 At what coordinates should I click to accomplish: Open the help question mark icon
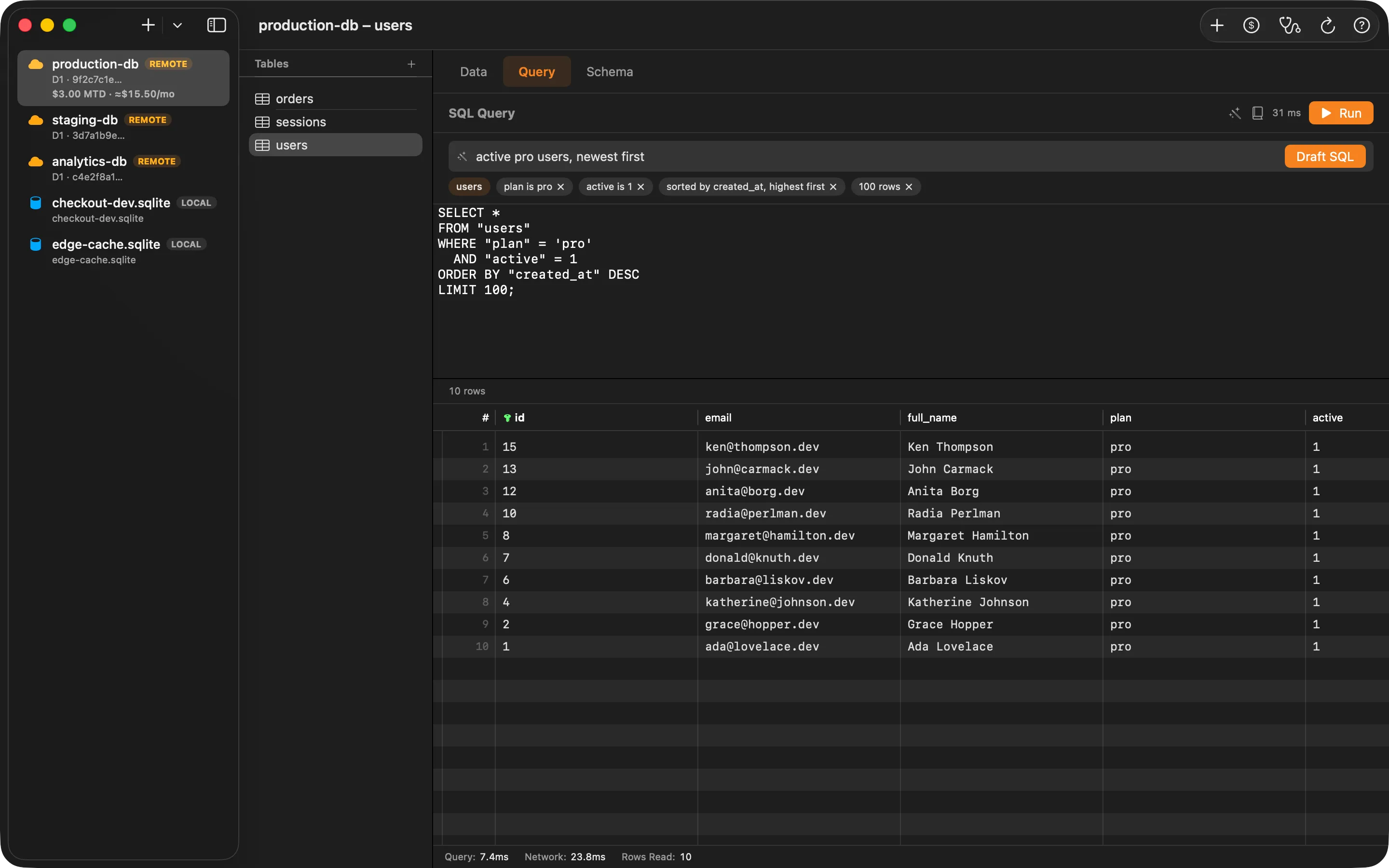1362,25
